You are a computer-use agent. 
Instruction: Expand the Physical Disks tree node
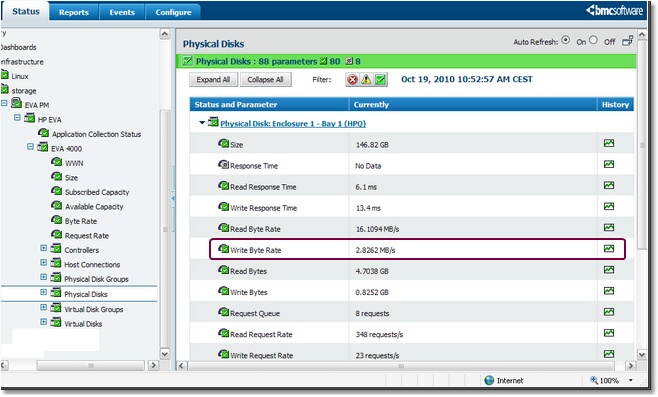point(43,292)
